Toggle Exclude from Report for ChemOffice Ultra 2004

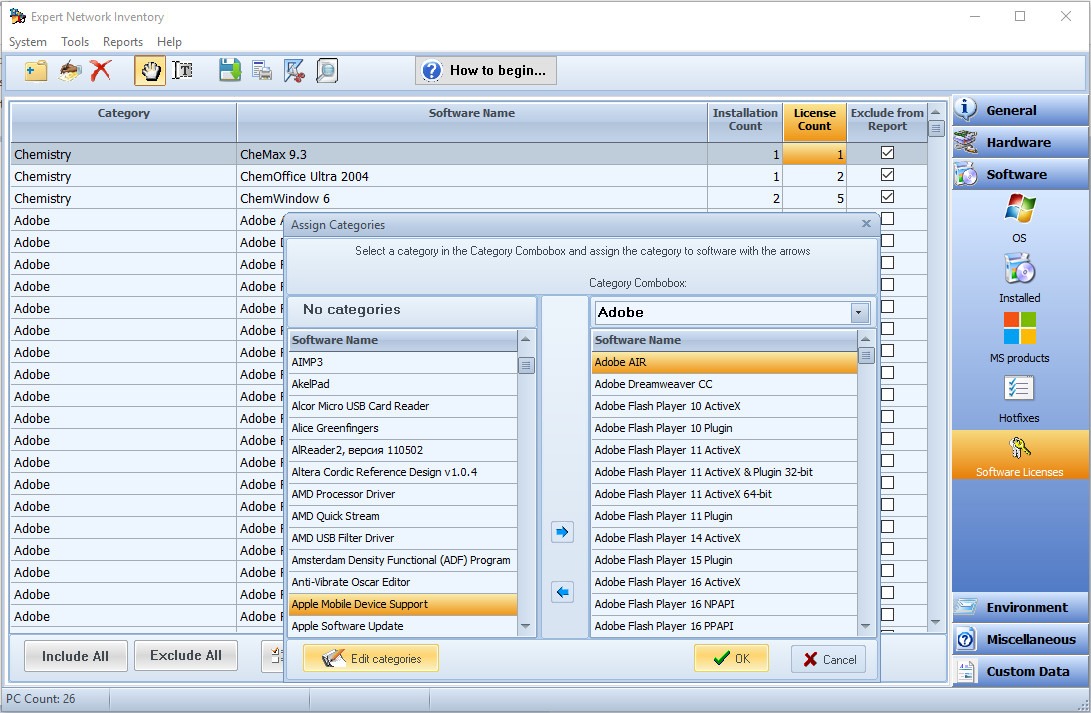coord(887,175)
